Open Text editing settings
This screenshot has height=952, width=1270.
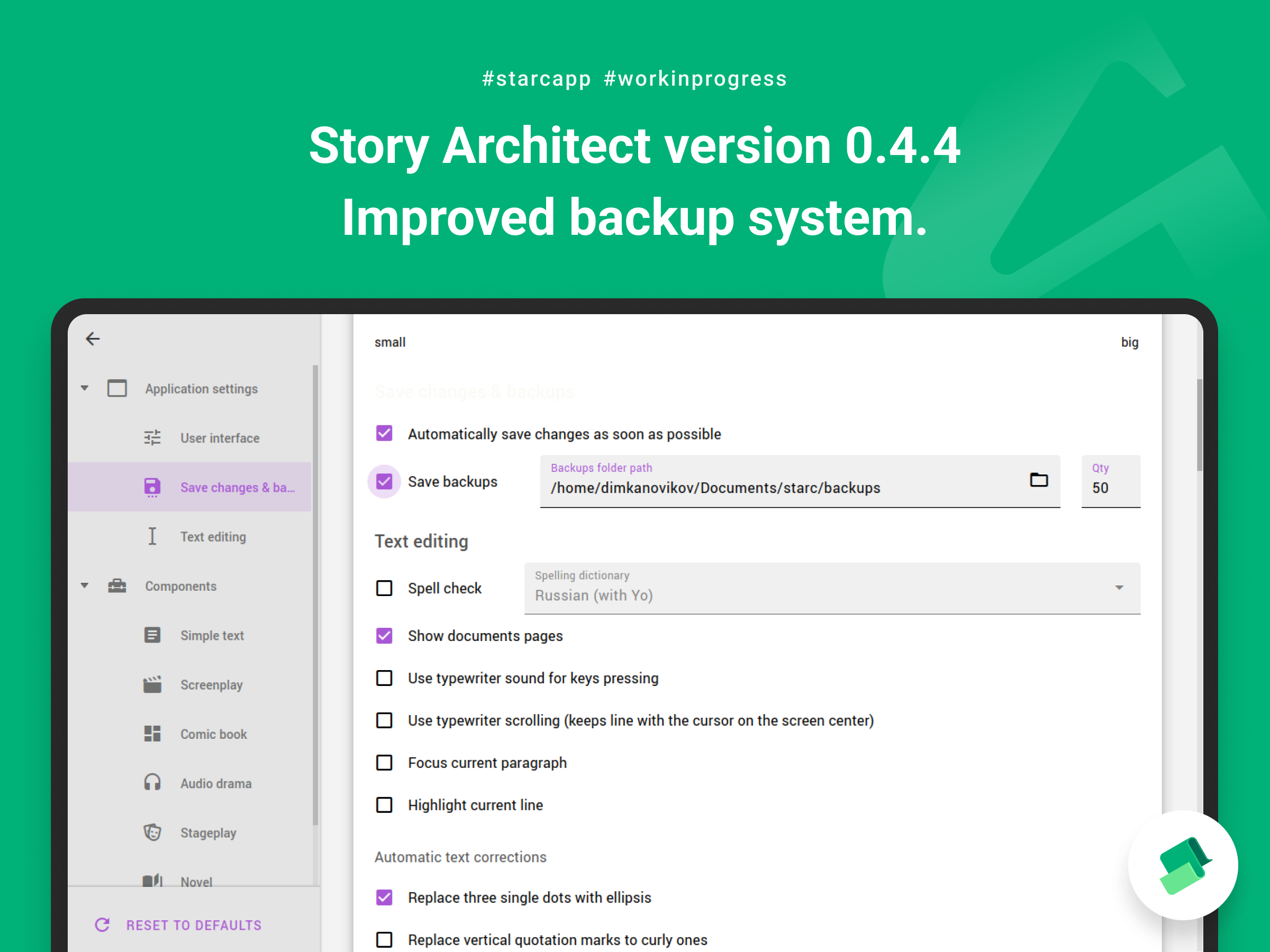coord(189,536)
